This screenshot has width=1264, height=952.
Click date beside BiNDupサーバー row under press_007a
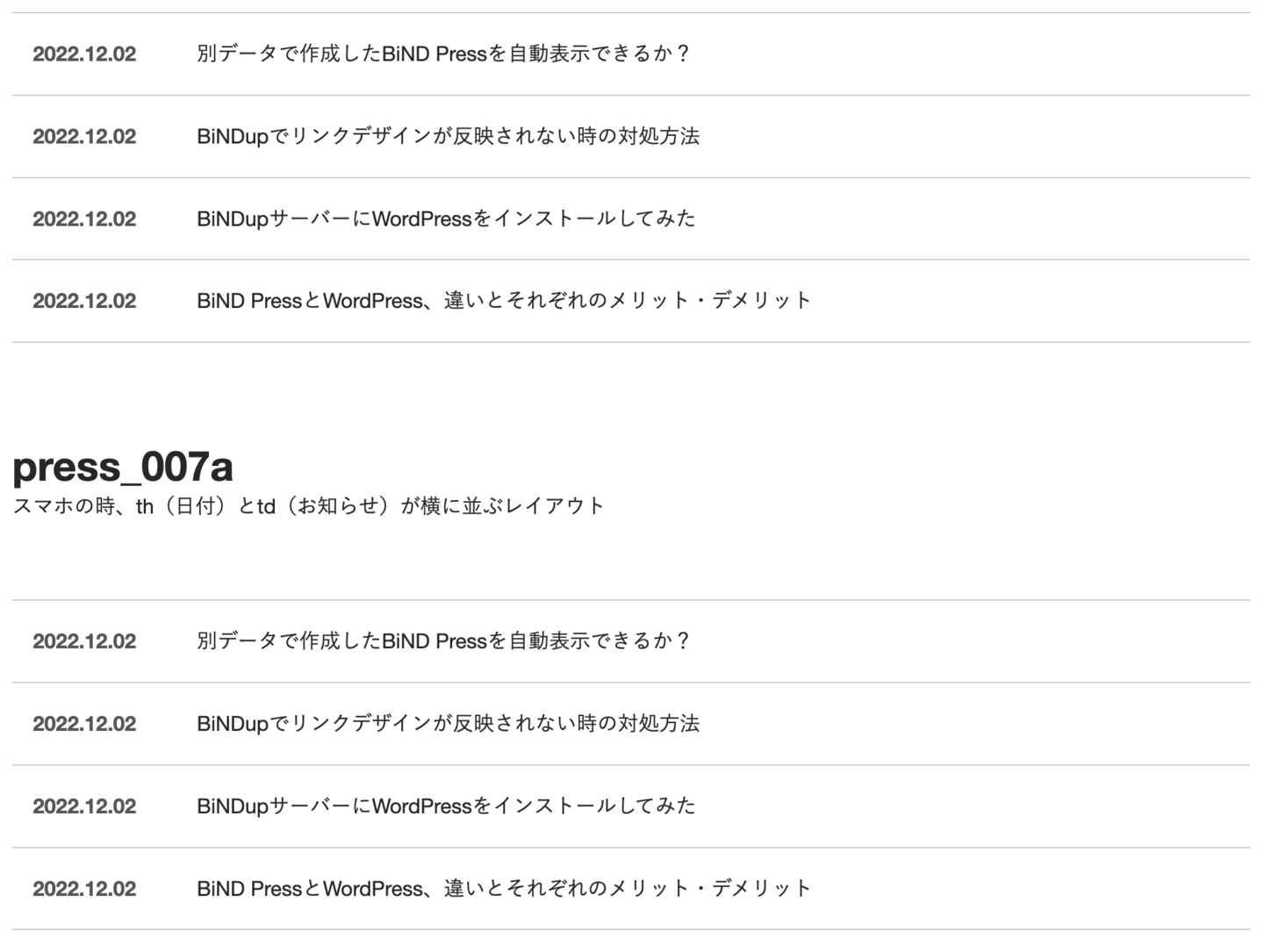click(84, 806)
